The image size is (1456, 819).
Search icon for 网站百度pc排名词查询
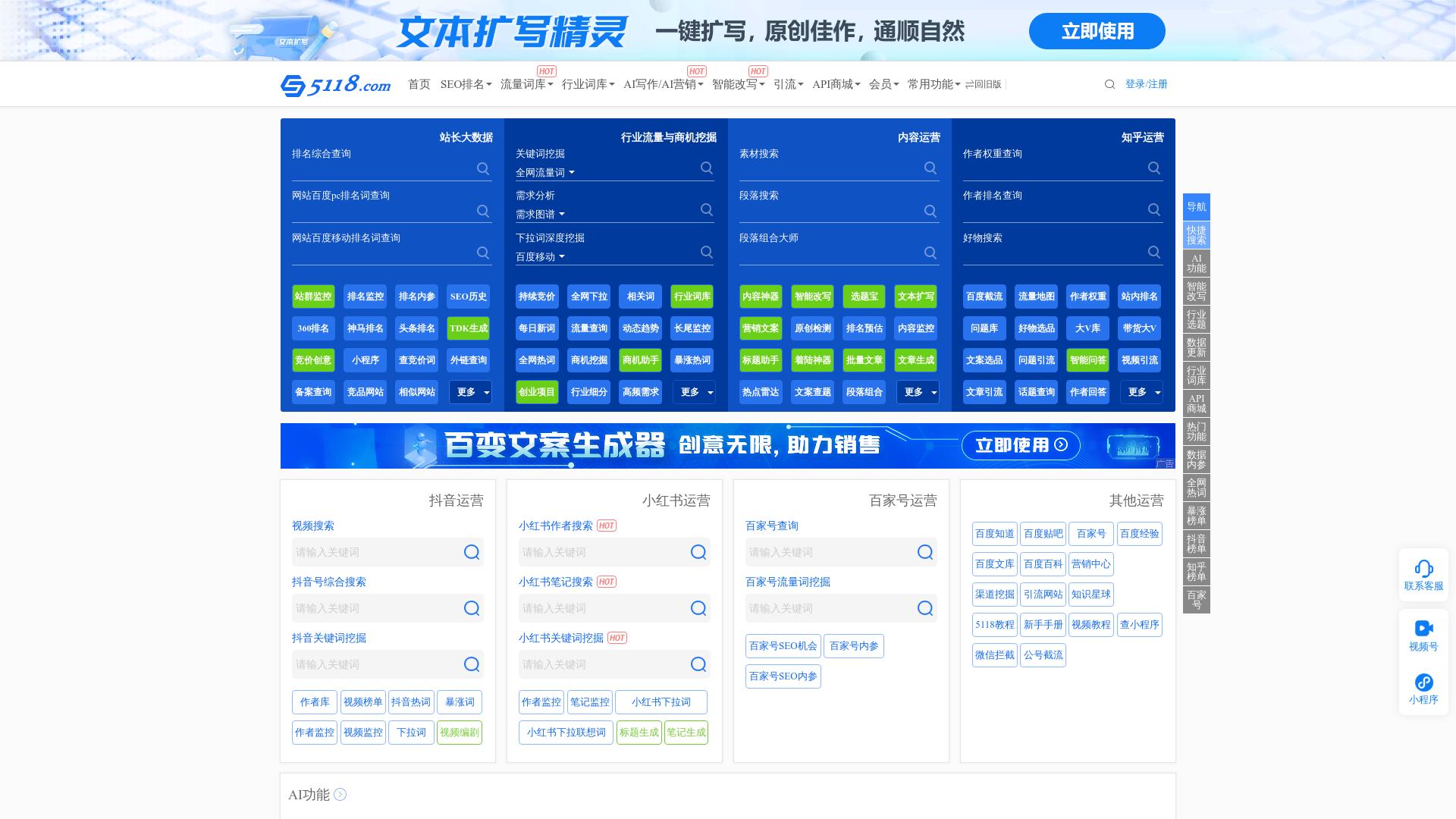483,211
